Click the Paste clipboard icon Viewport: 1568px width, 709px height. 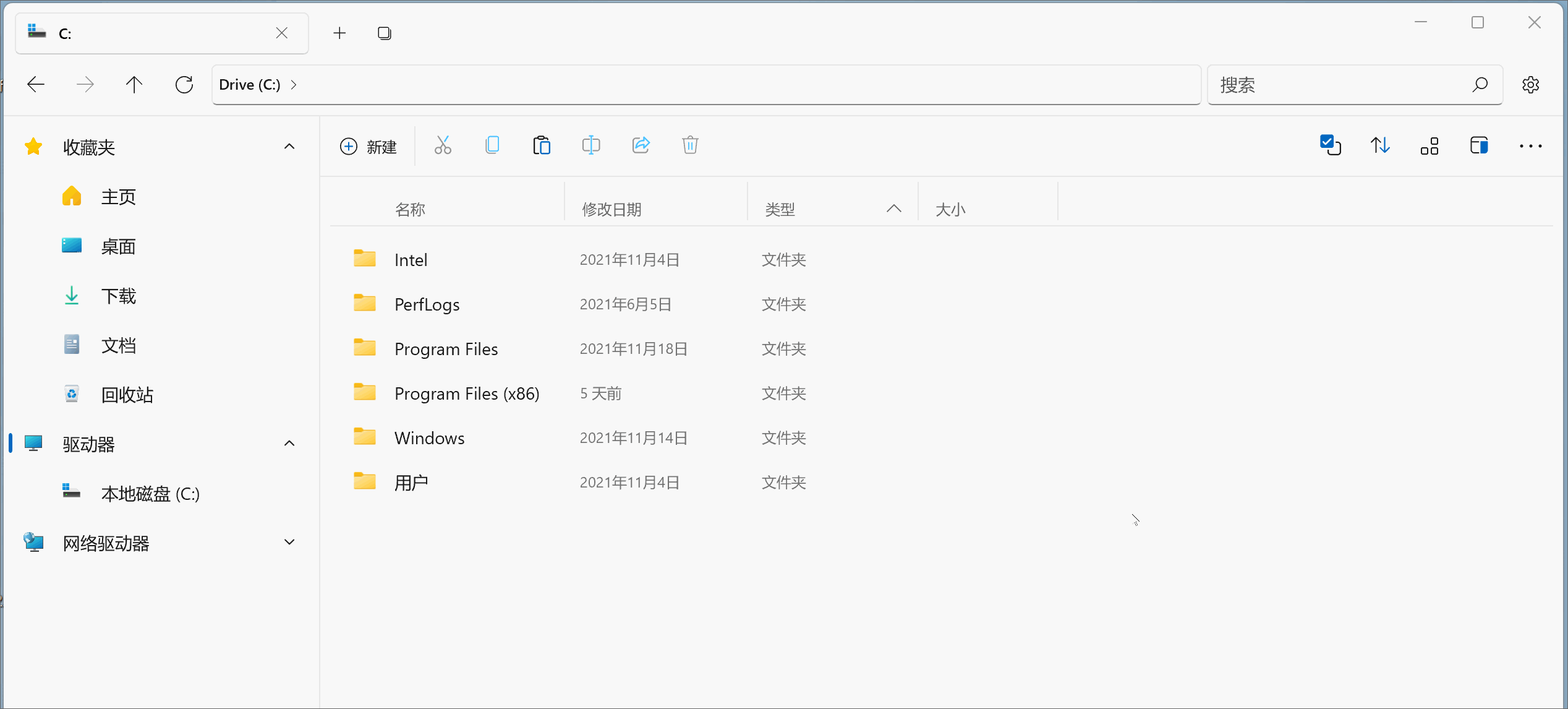[542, 146]
